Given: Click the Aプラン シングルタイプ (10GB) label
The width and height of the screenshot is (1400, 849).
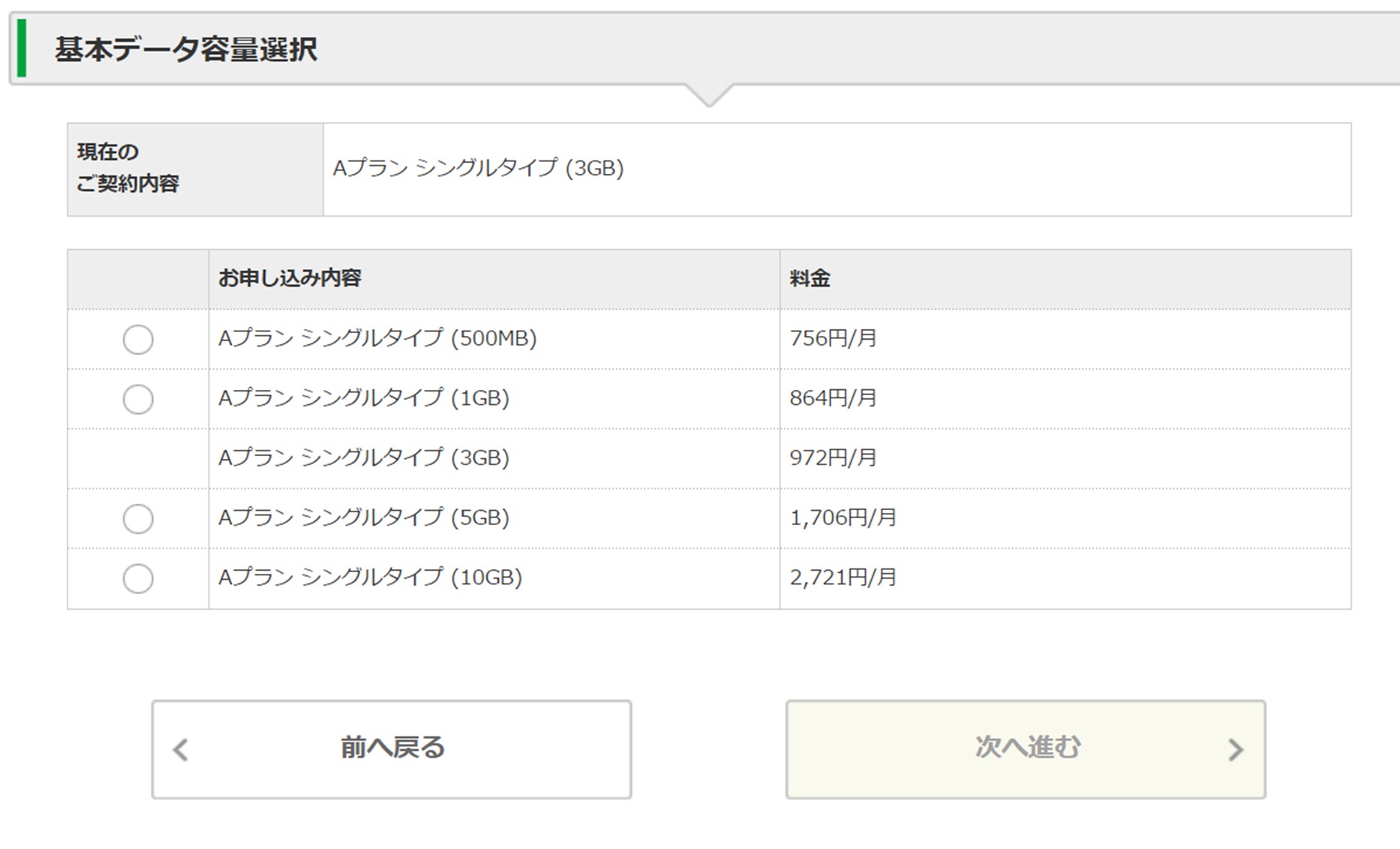Looking at the screenshot, I should (x=370, y=577).
